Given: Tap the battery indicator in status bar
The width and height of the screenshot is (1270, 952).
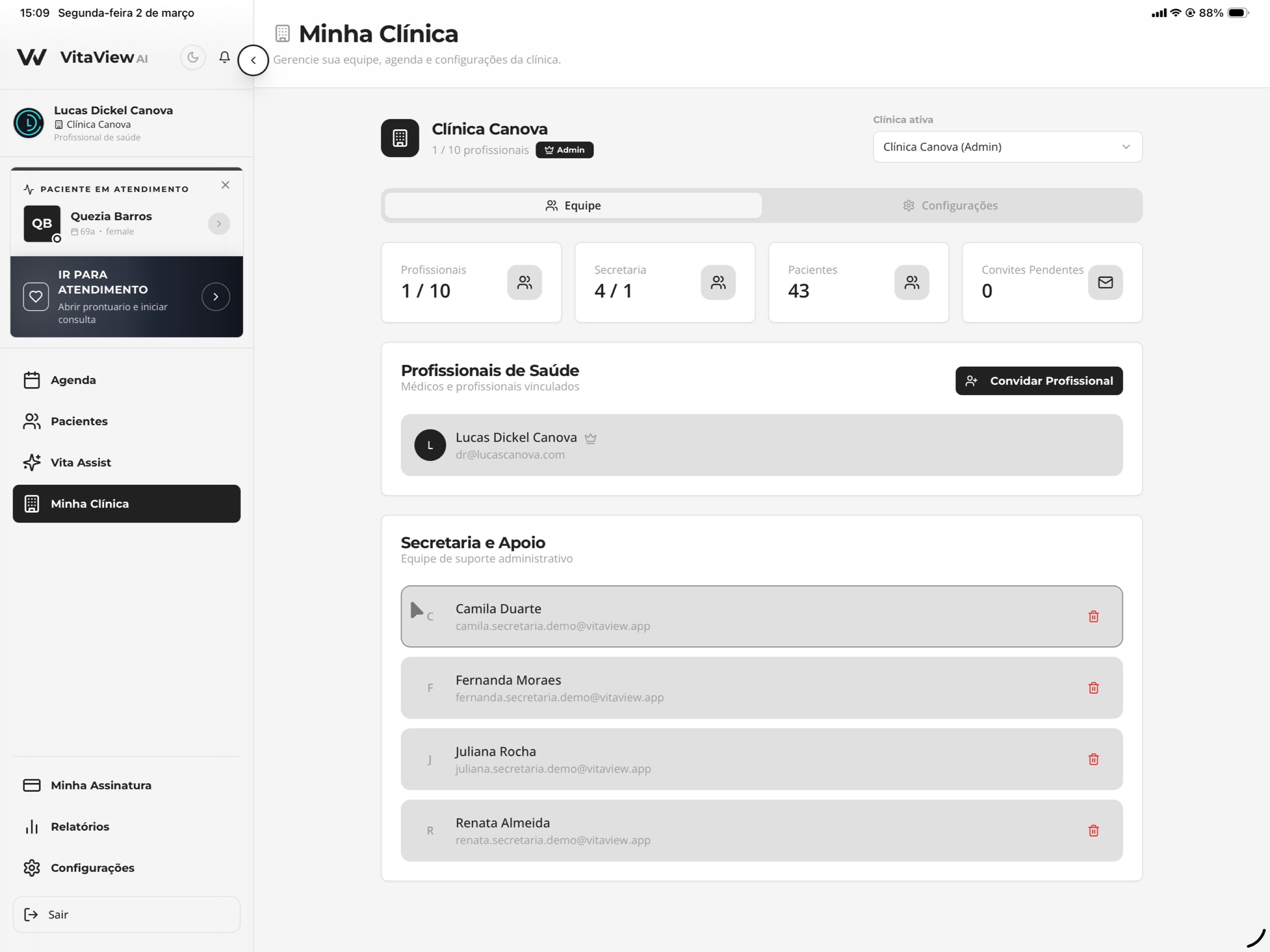Looking at the screenshot, I should point(1238,13).
